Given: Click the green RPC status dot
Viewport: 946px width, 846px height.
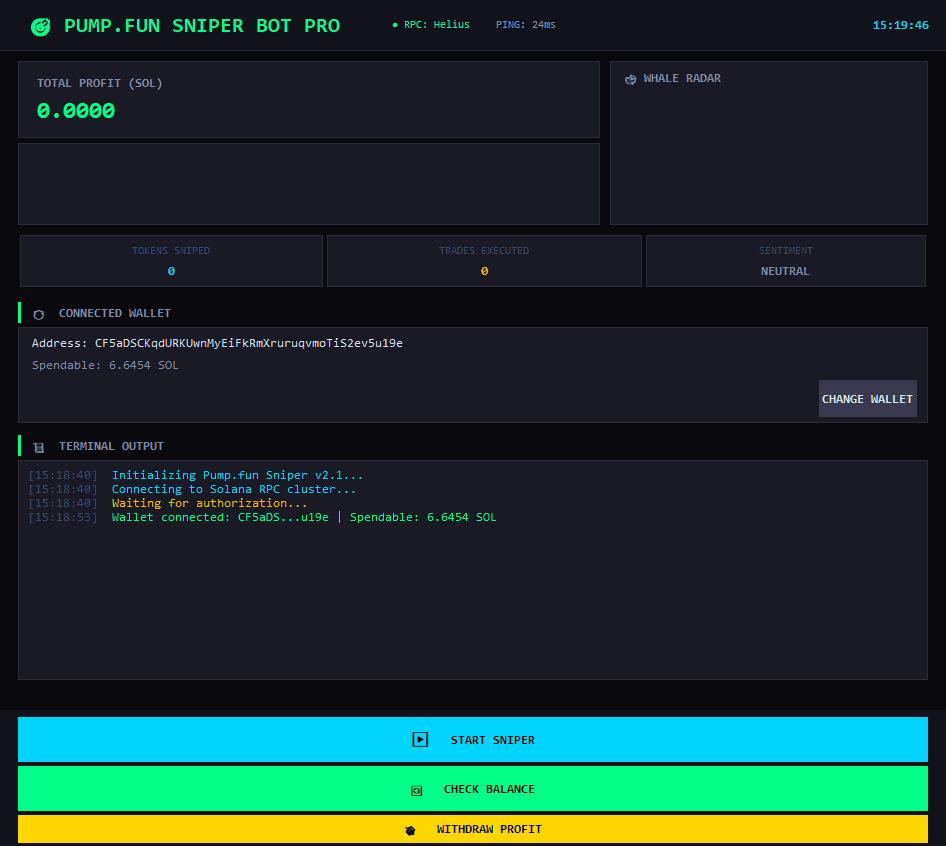Looking at the screenshot, I should point(395,25).
